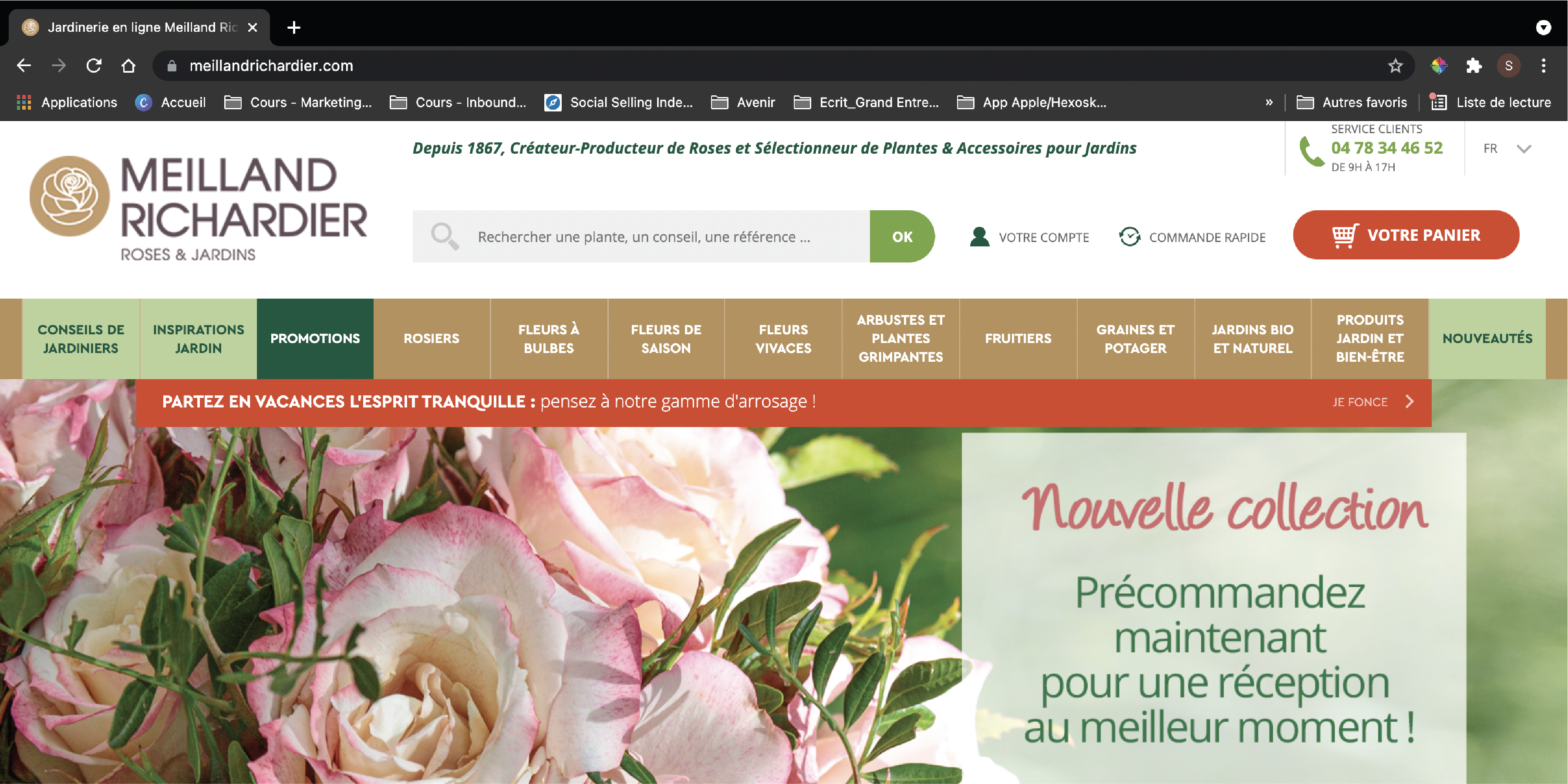Click the Commande Rapide clock icon
This screenshot has height=784, width=1568.
click(1130, 237)
